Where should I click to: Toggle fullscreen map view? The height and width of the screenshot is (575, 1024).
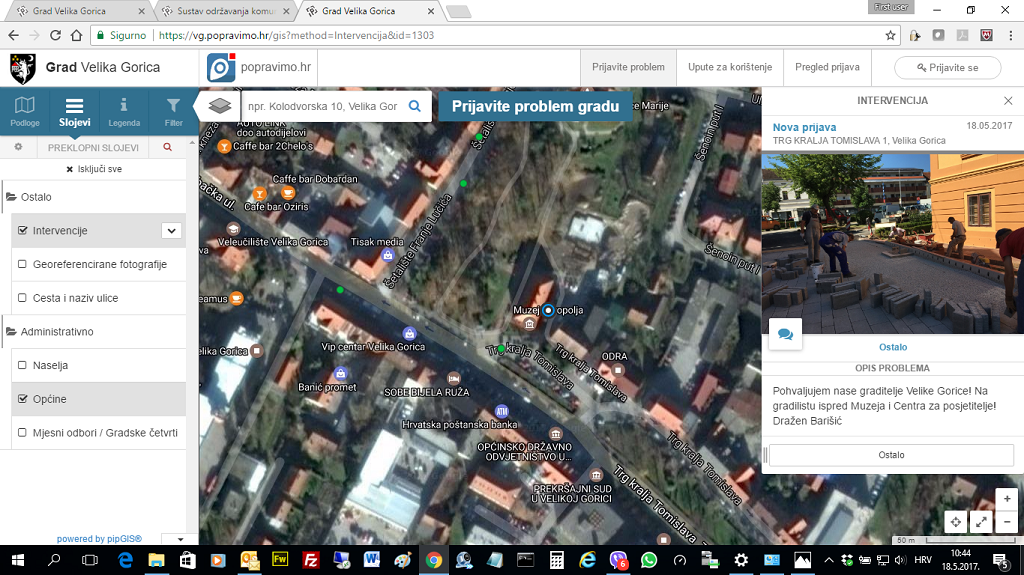(981, 521)
